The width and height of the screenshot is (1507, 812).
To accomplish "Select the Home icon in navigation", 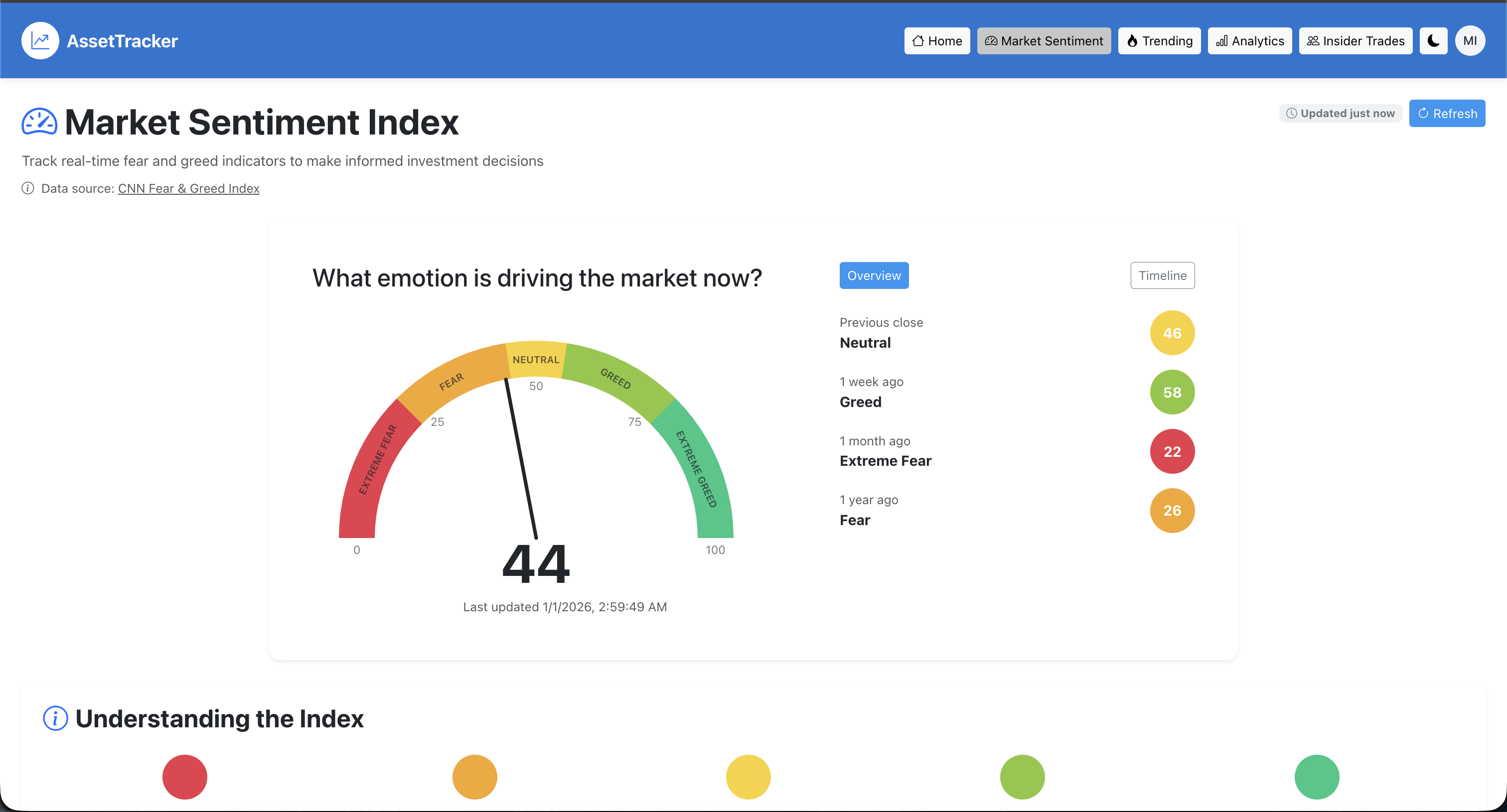I will [918, 40].
